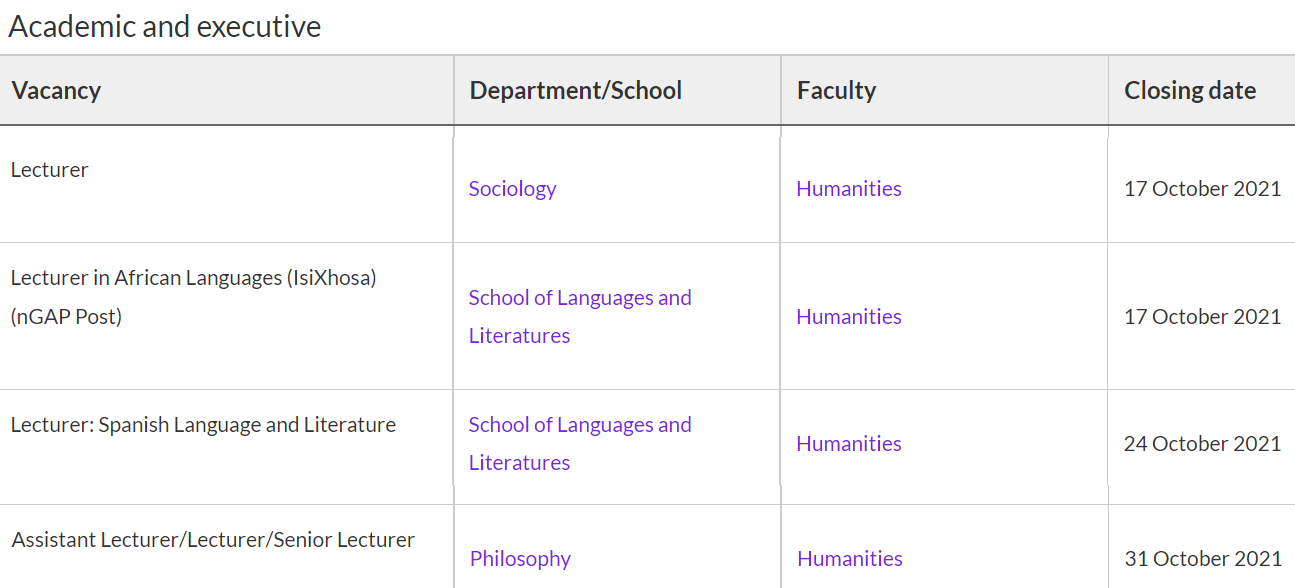Click School of Languages link in IsiXhosa row
Viewport: 1295px width, 588px height.
coord(579,298)
